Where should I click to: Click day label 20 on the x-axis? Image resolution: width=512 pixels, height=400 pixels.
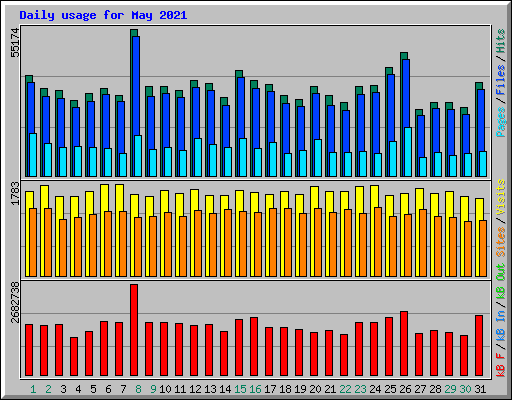[x=315, y=389]
